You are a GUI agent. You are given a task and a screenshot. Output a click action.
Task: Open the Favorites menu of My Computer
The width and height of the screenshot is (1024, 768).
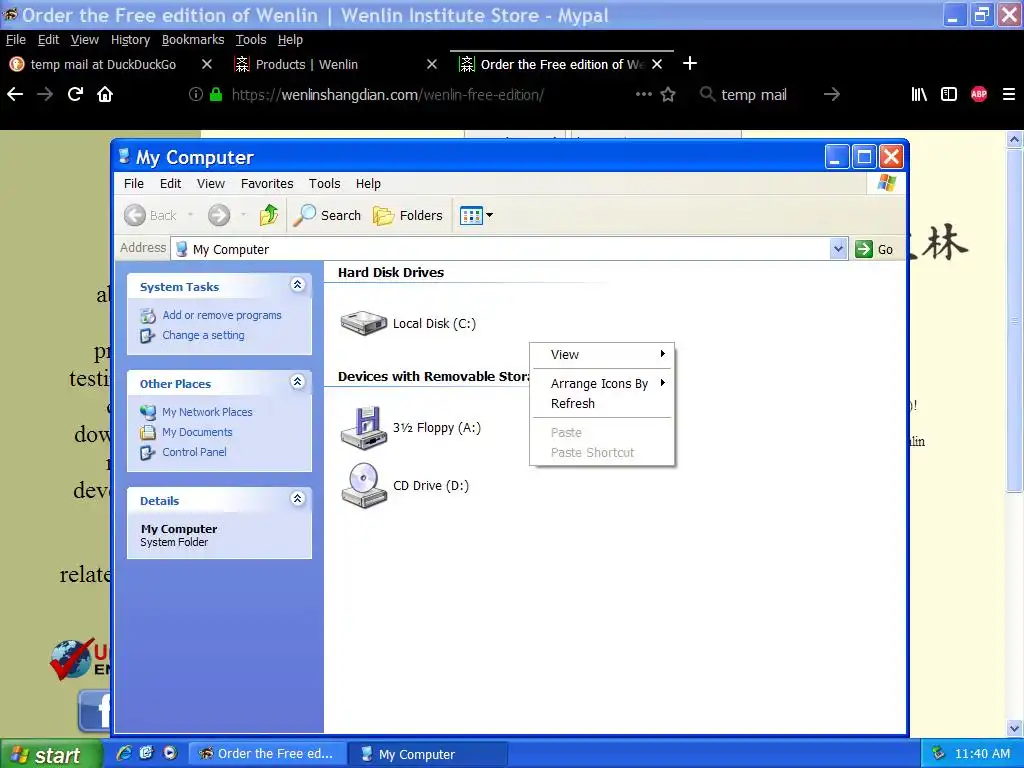267,184
